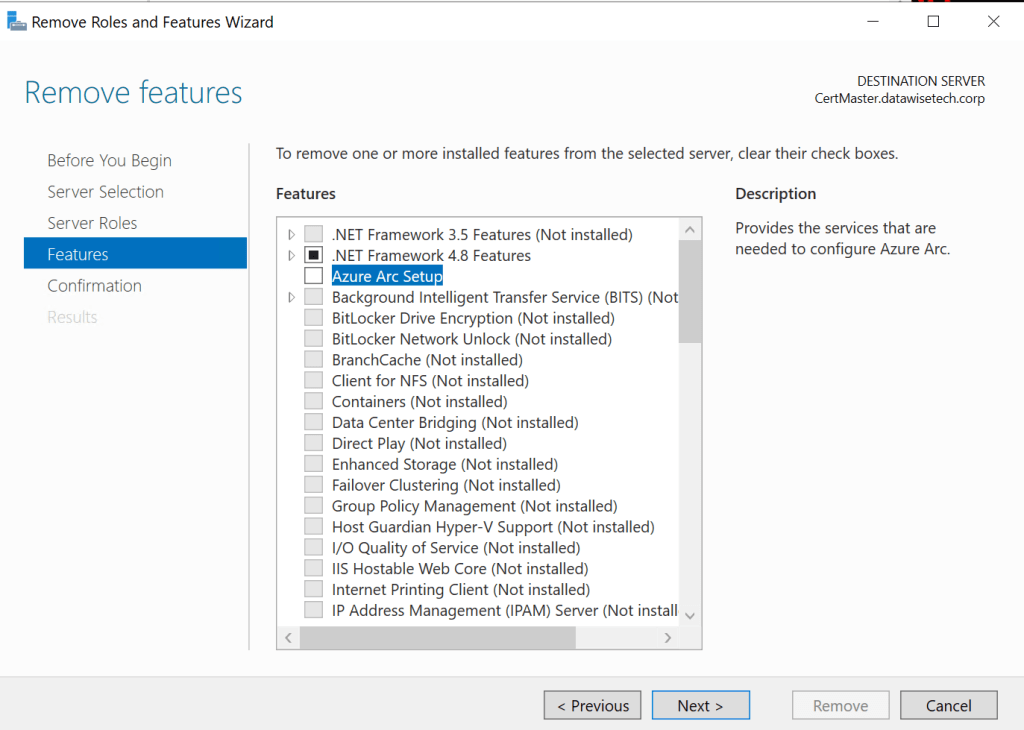Select the Enhanced Storage row

pyautogui.click(x=445, y=464)
